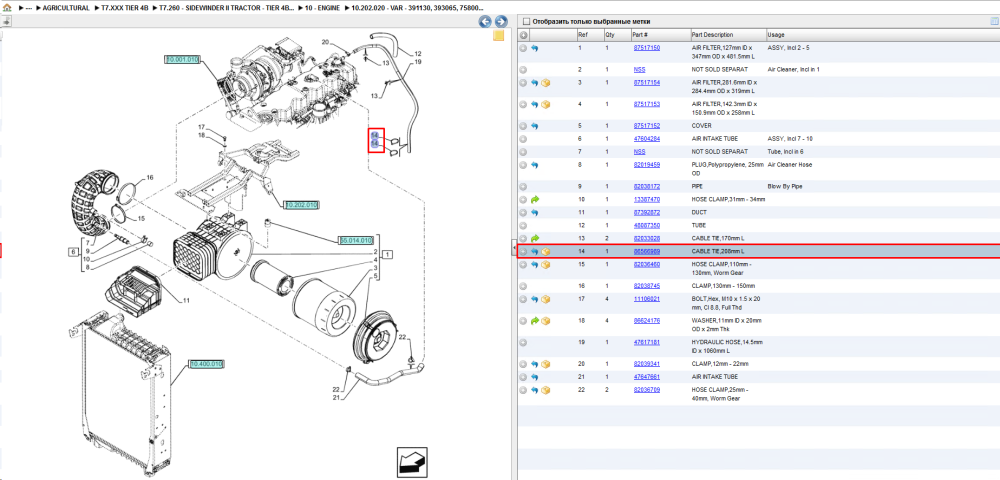The image size is (1000, 480).
Task: Select grey circle for HYDRAULIC HOSE row
Action: (x=523, y=342)
